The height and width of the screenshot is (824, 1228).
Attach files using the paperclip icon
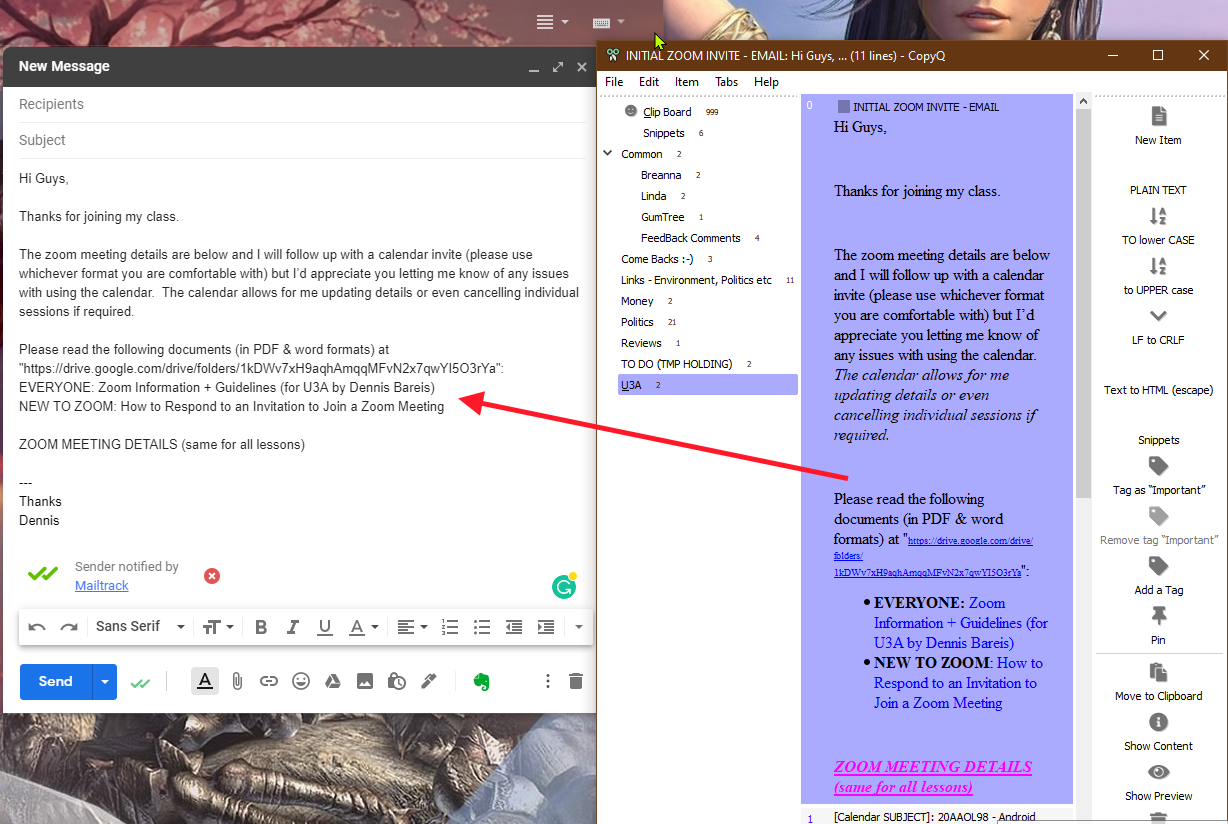237,681
